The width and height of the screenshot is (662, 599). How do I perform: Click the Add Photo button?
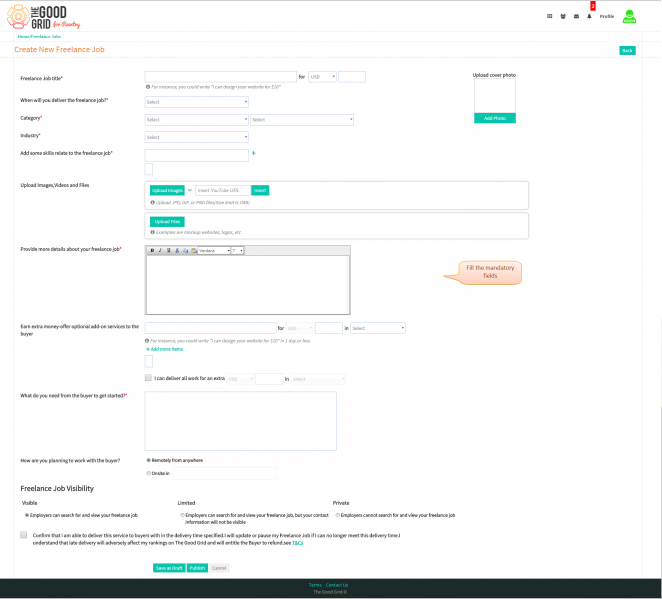[x=495, y=118]
